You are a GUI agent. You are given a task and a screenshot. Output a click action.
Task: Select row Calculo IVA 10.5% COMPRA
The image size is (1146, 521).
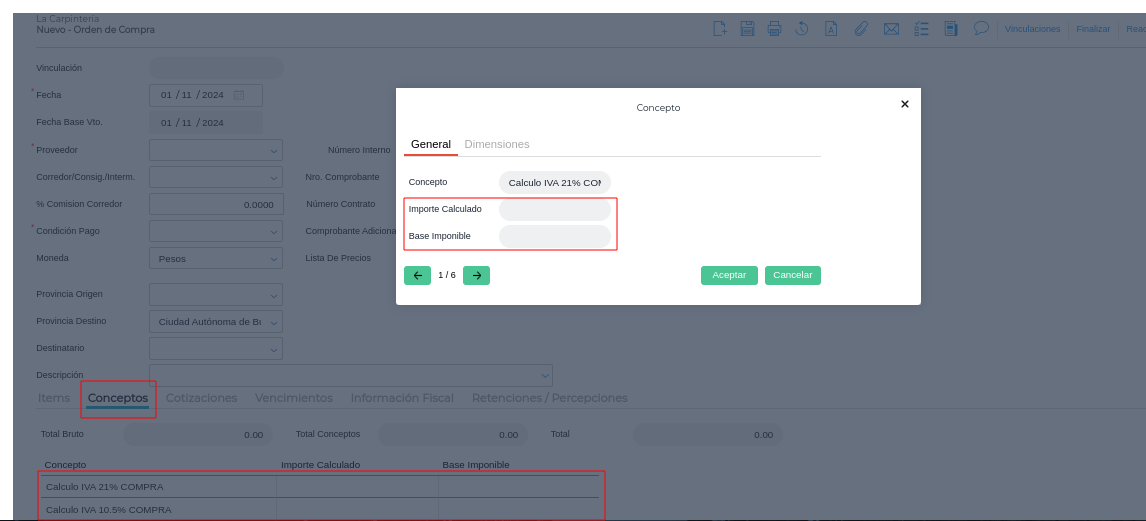click(319, 509)
